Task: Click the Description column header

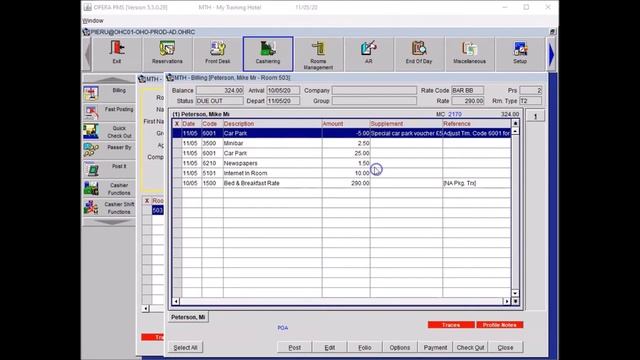Action: [272, 124]
